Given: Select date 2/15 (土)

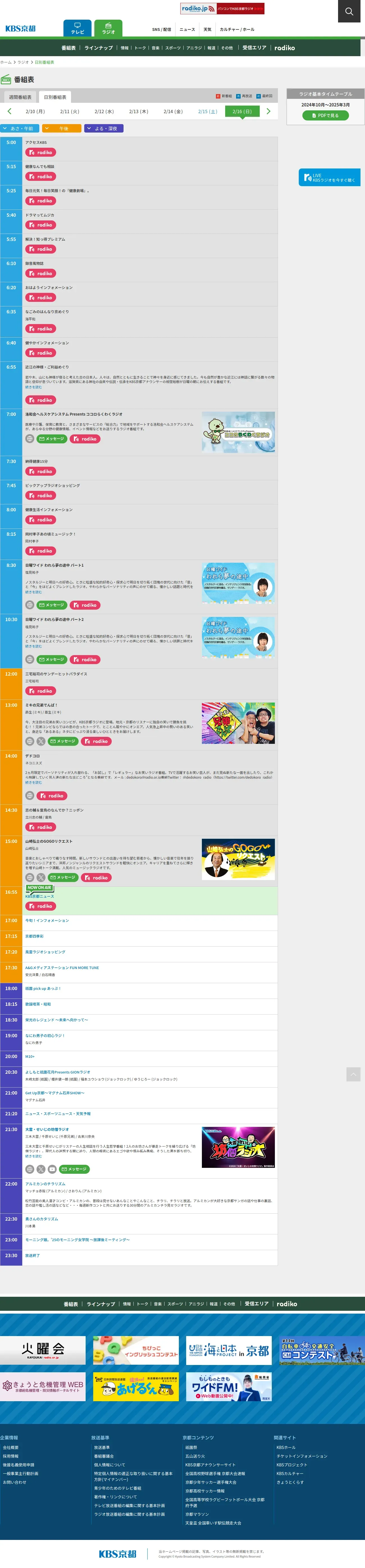Looking at the screenshot, I should tap(207, 112).
